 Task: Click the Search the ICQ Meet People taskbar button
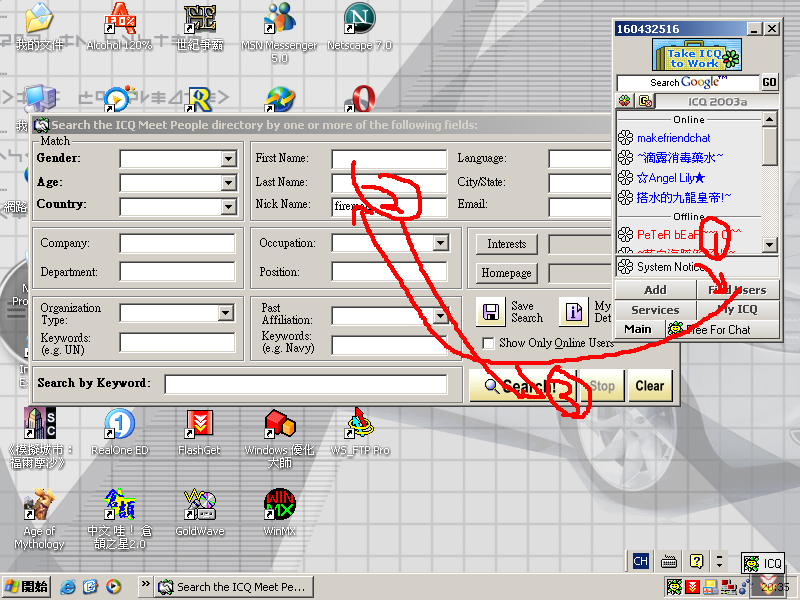coord(234,587)
